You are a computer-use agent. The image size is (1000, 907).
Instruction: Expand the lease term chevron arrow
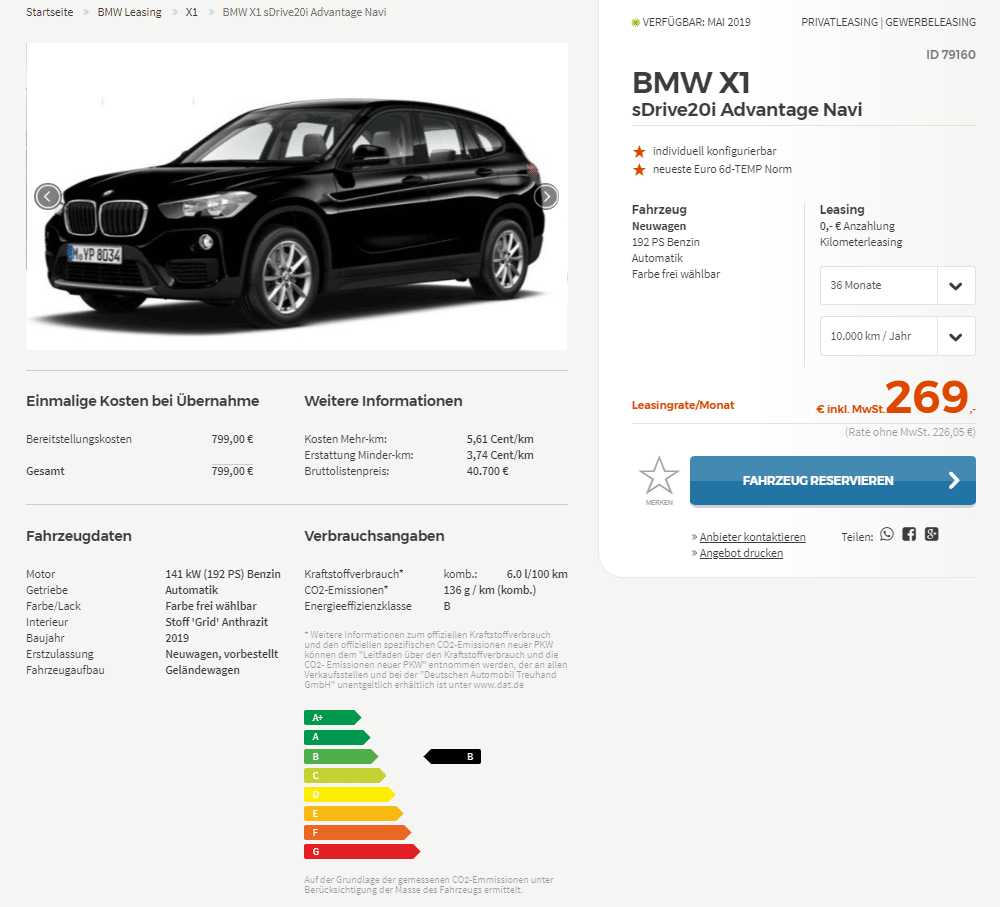coord(955,286)
